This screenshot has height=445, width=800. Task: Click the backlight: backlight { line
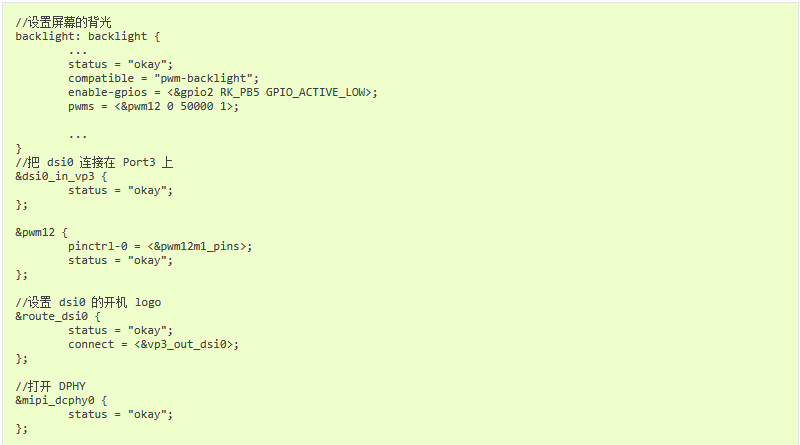(x=87, y=37)
